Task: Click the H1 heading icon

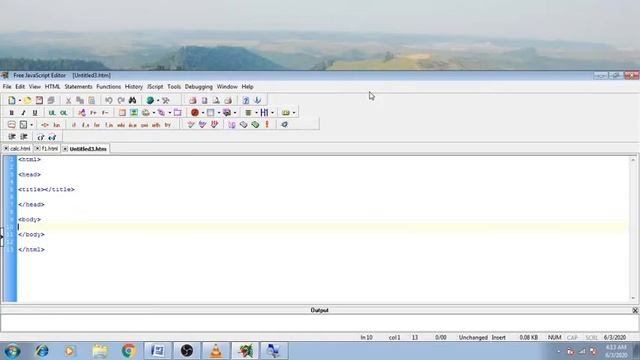Action: (264, 113)
